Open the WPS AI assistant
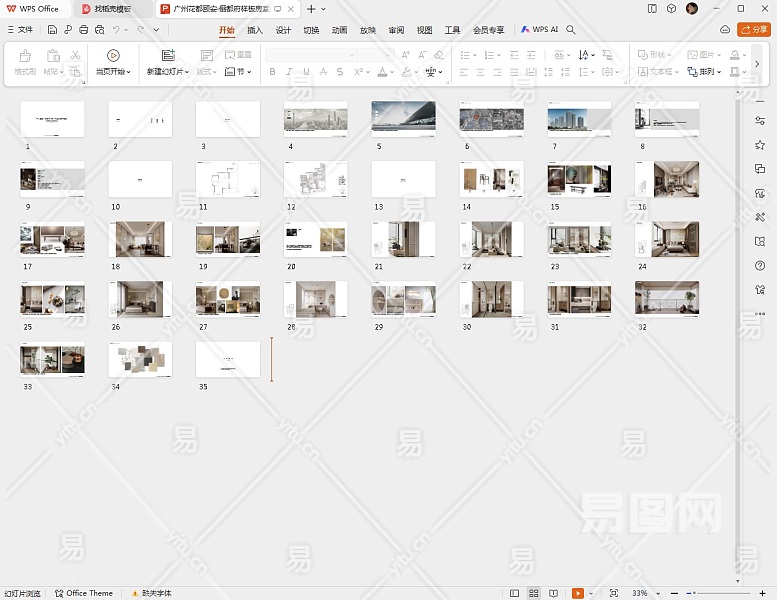The width and height of the screenshot is (777, 600). click(x=539, y=30)
